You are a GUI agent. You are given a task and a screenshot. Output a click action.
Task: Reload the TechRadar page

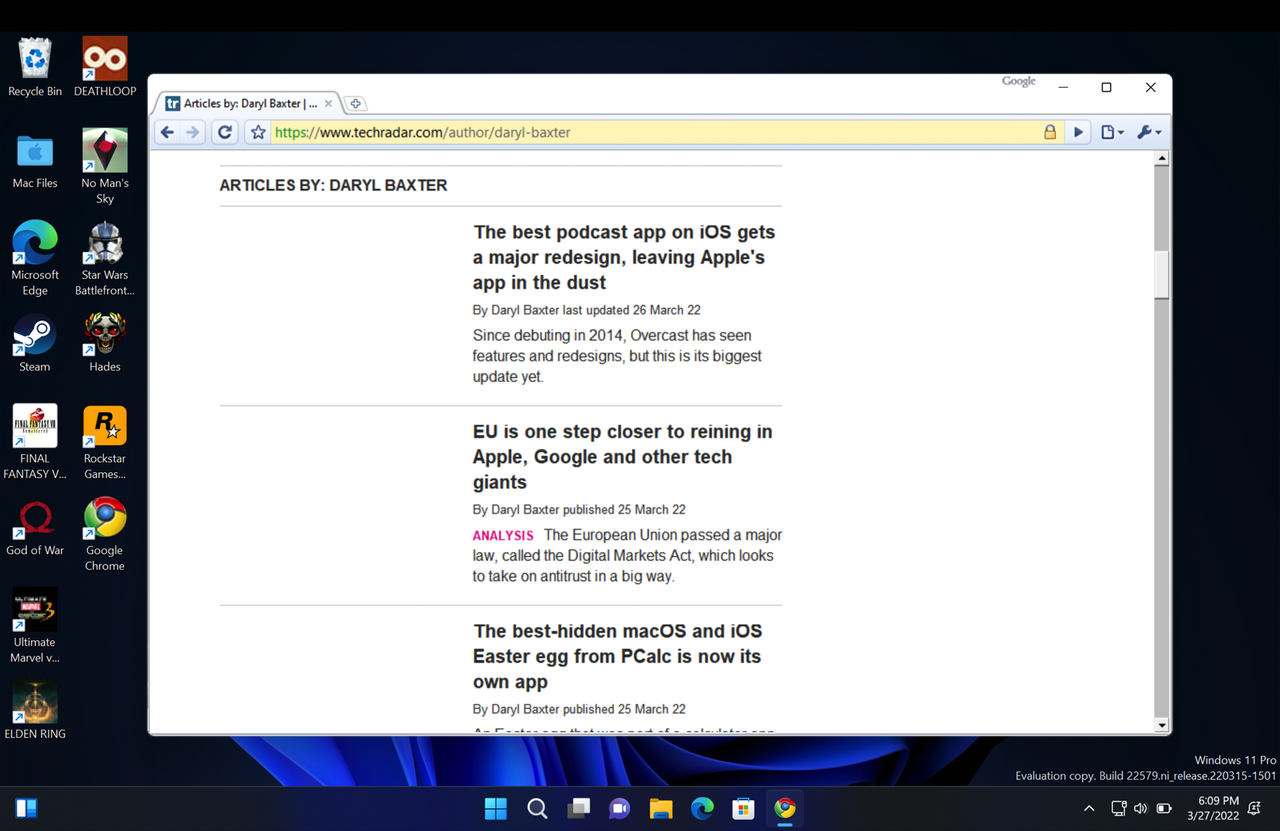(x=225, y=132)
